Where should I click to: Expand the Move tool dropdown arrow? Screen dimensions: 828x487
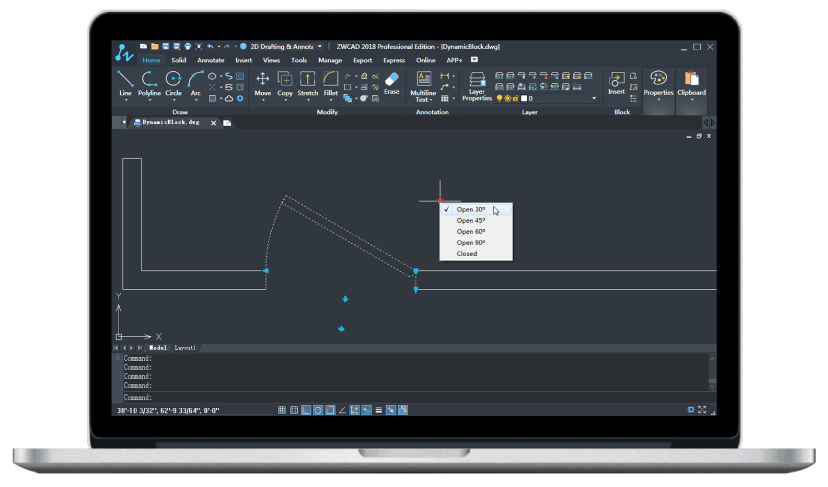tap(263, 100)
